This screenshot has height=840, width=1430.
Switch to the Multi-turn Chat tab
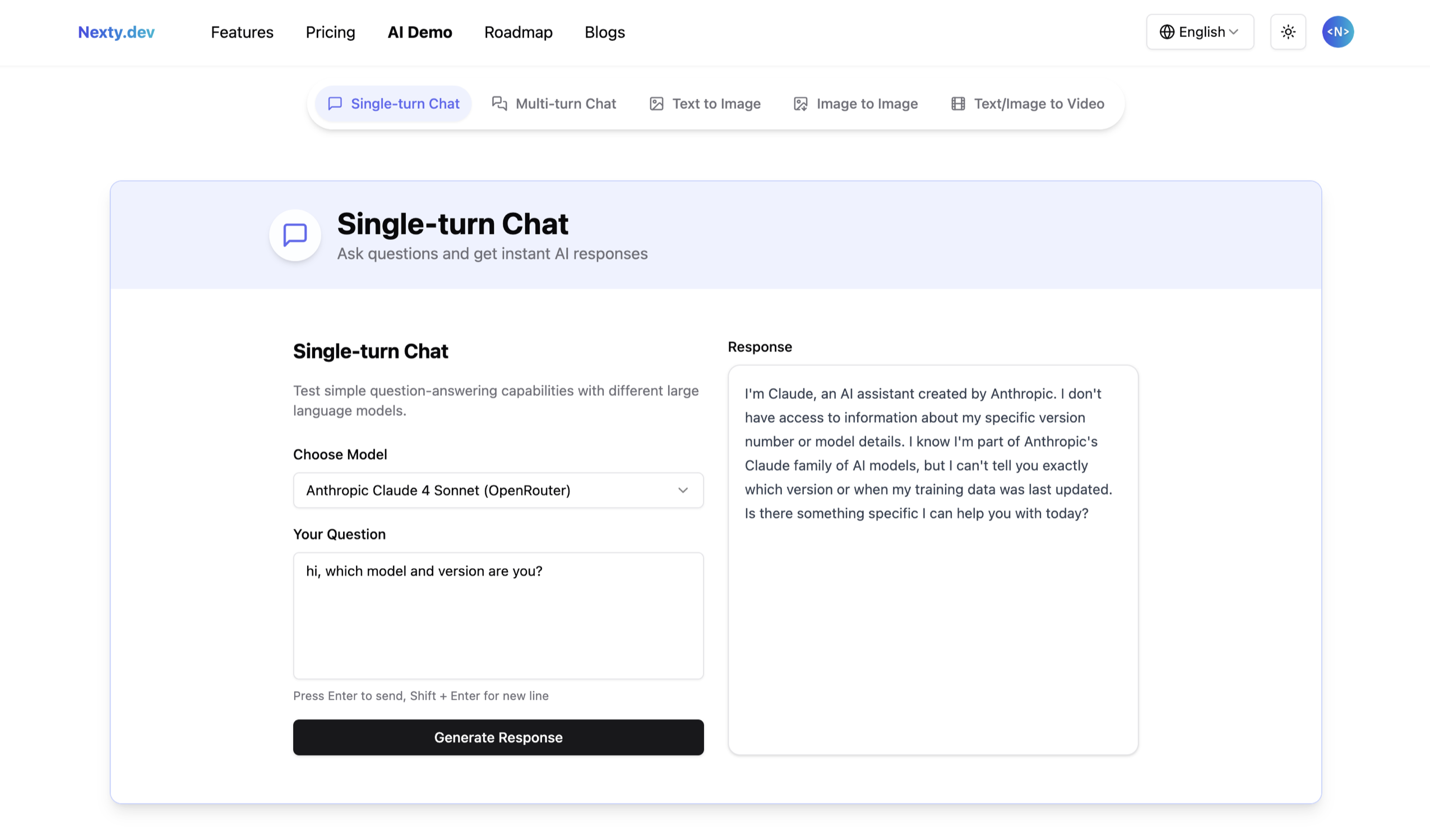click(554, 103)
